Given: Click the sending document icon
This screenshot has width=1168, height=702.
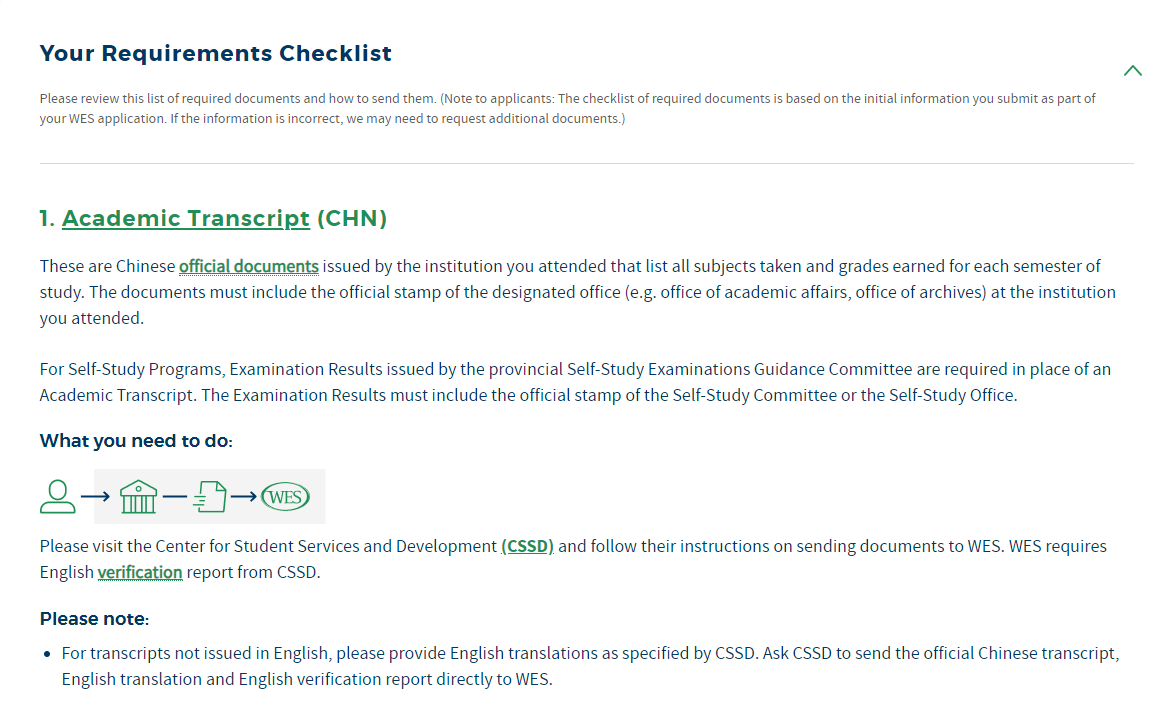Looking at the screenshot, I should pyautogui.click(x=210, y=496).
